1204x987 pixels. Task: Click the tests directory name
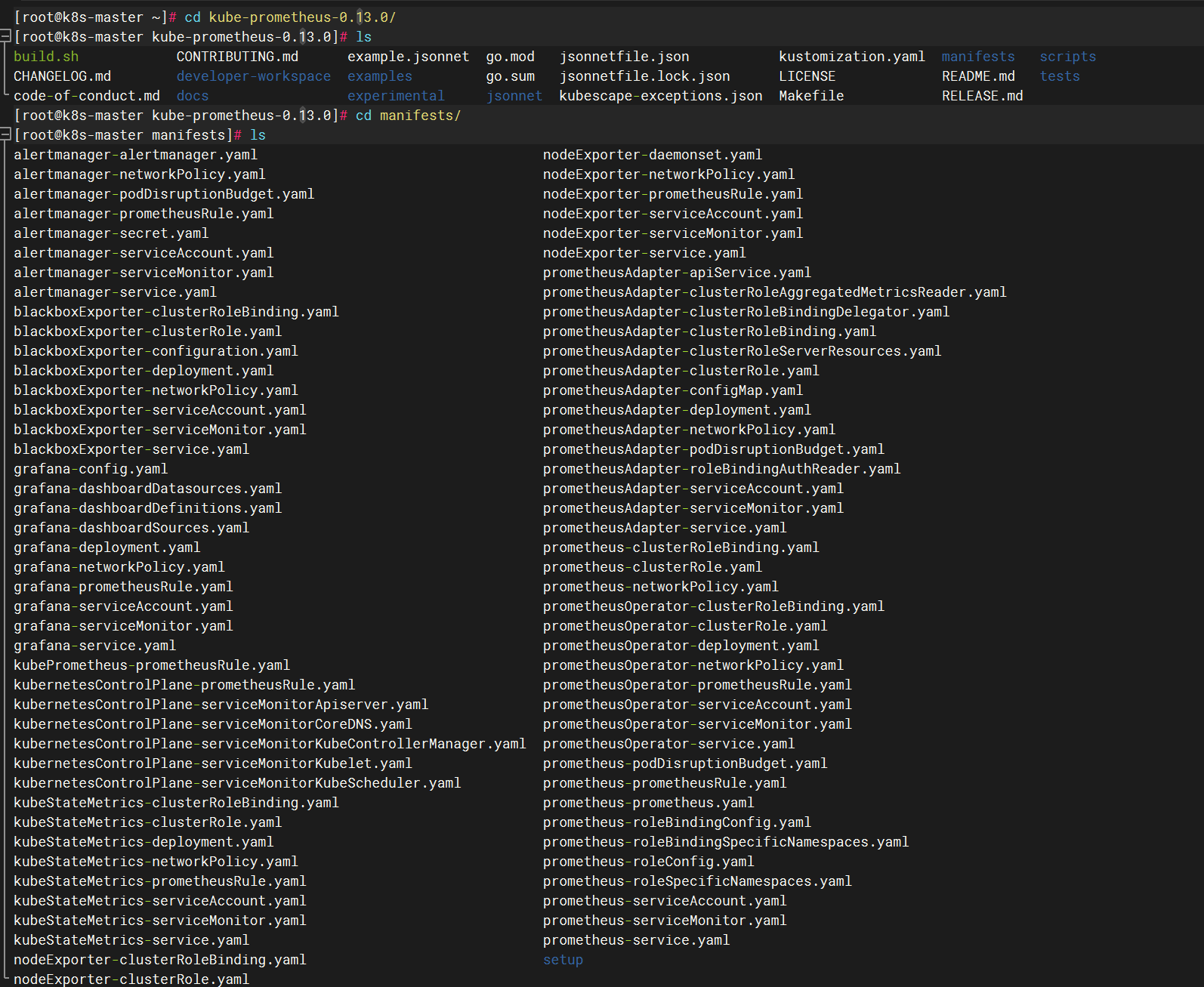tap(1060, 76)
